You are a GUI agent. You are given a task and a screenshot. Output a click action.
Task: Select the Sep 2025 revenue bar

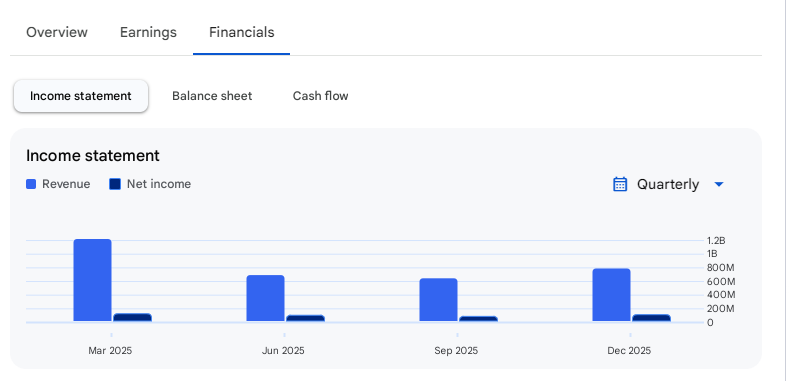[x=438, y=299]
